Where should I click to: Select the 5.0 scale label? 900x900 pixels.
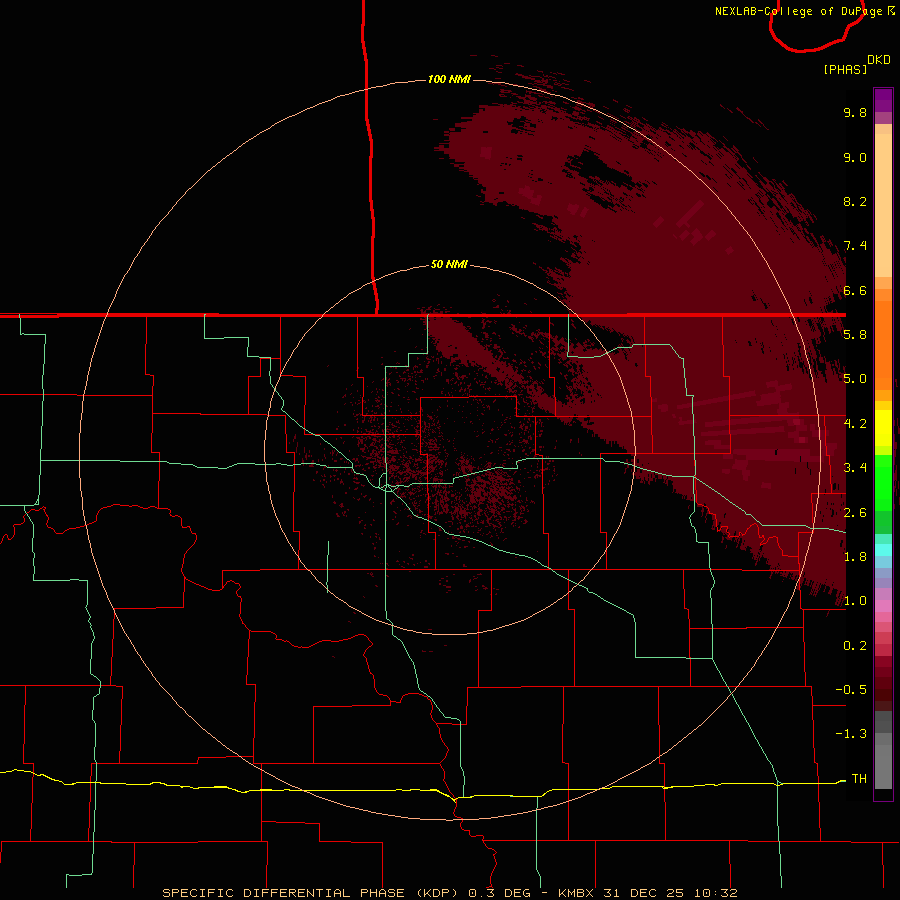pos(855,379)
